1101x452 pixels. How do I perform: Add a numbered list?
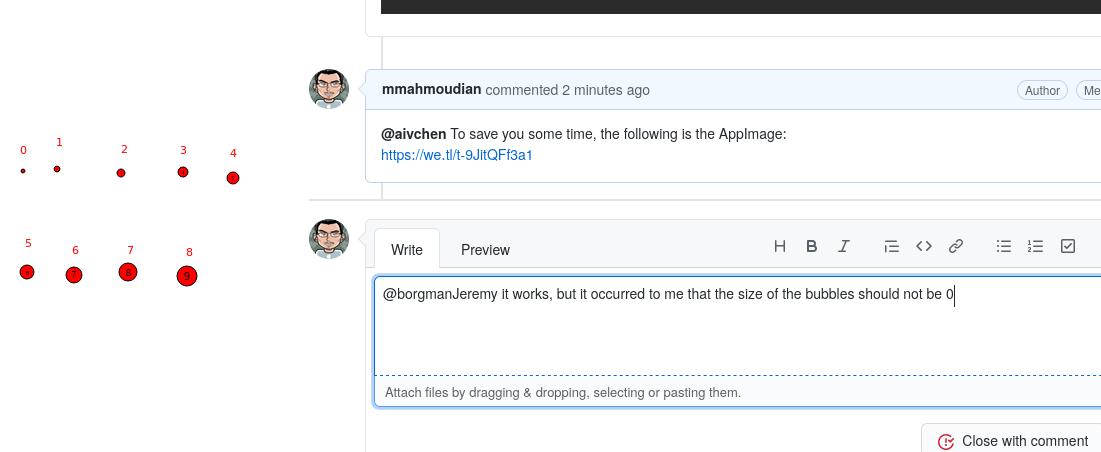click(x=1035, y=246)
